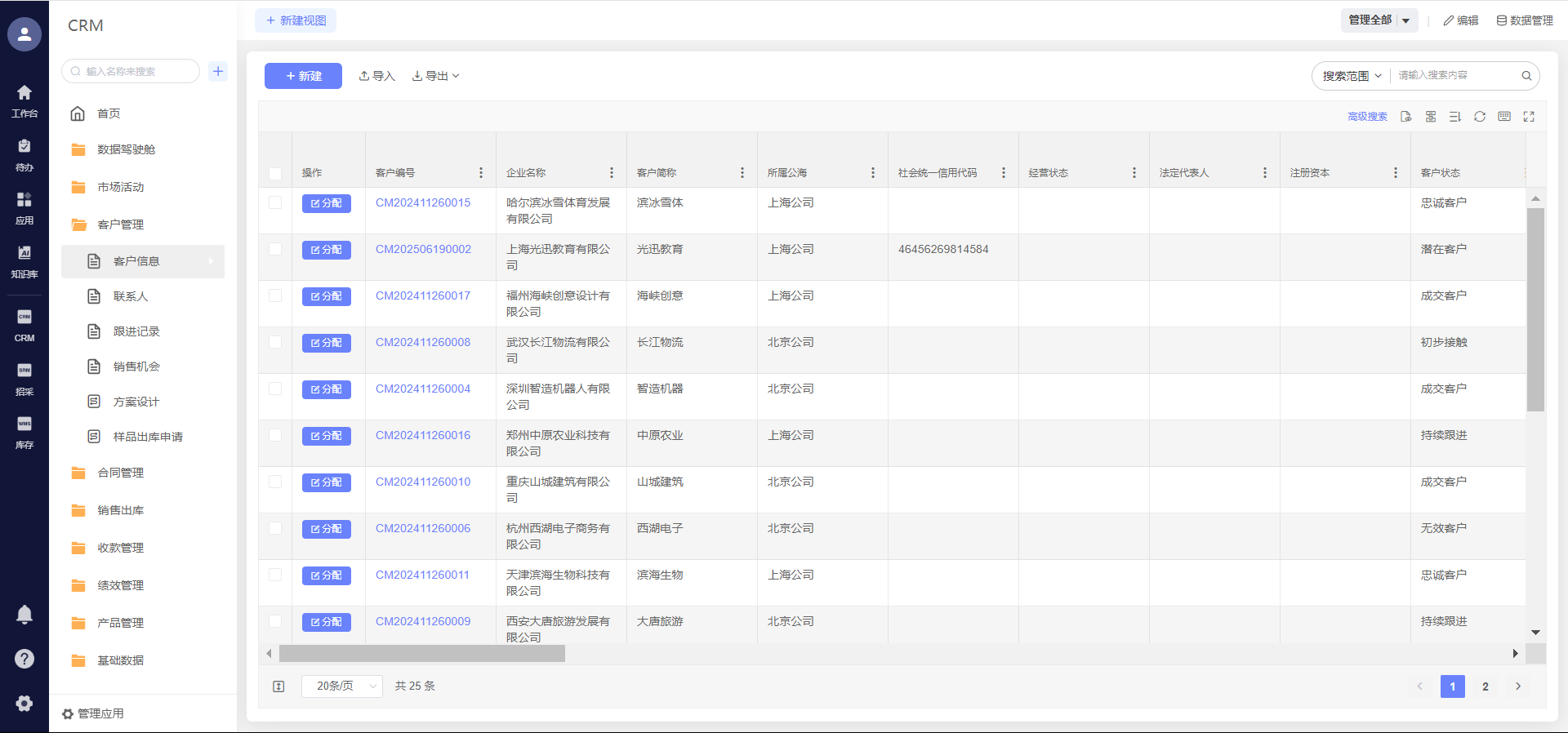Tick the checkbox for row CM202411260015
This screenshot has height=733, width=1568.
click(x=275, y=202)
